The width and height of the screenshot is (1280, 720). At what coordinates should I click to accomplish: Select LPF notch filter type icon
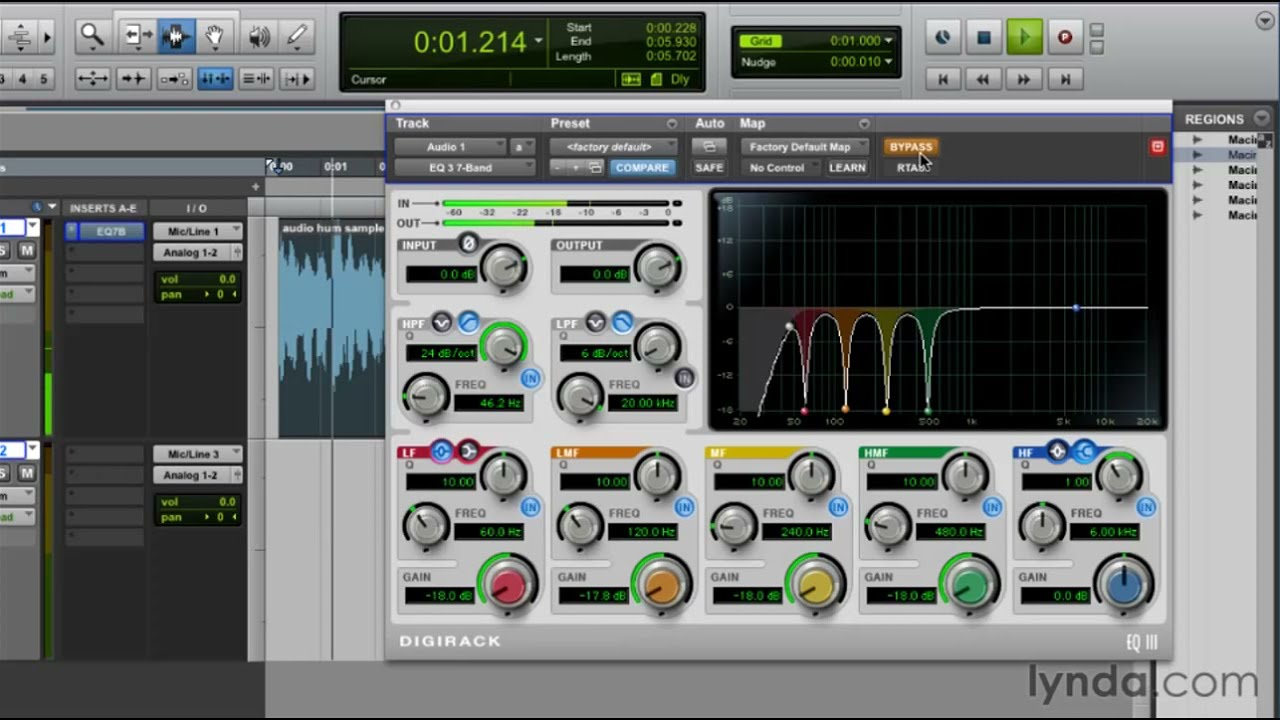596,322
